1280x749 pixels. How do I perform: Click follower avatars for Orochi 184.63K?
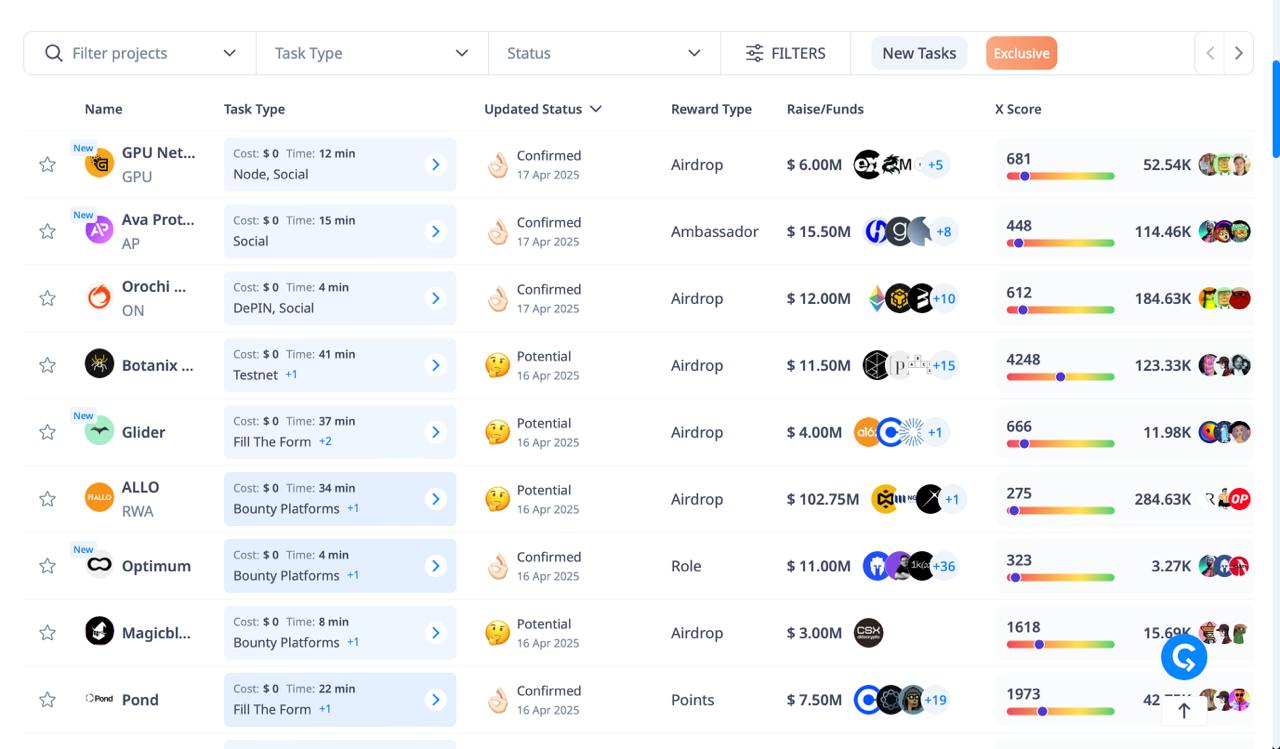pos(1225,298)
